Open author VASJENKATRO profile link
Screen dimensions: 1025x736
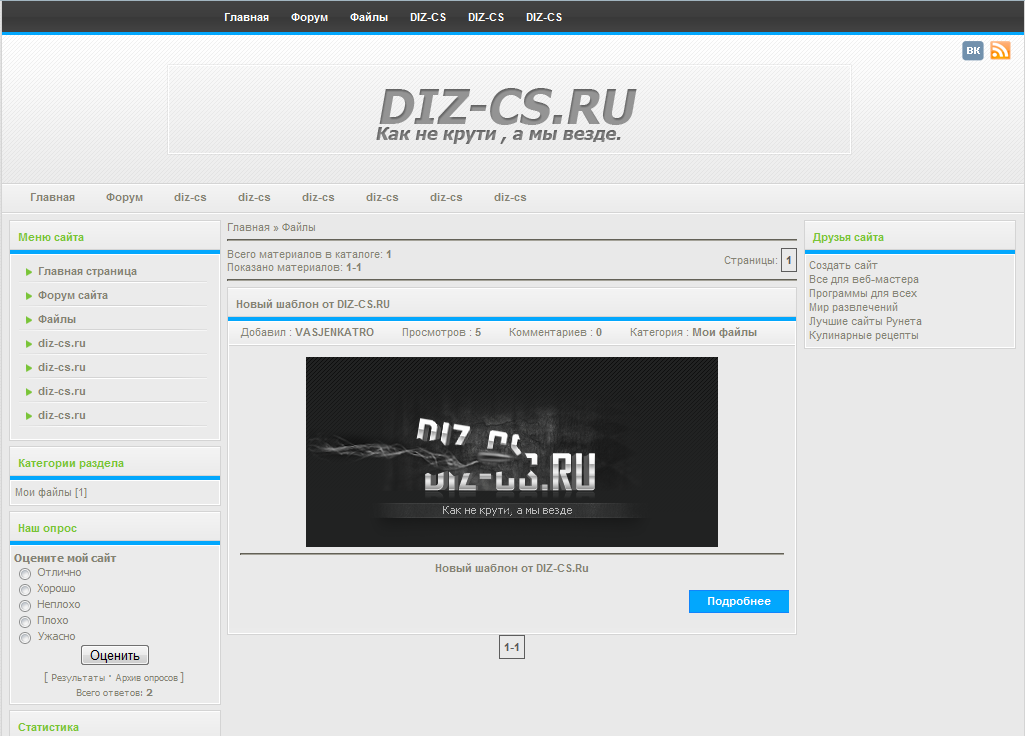click(334, 332)
